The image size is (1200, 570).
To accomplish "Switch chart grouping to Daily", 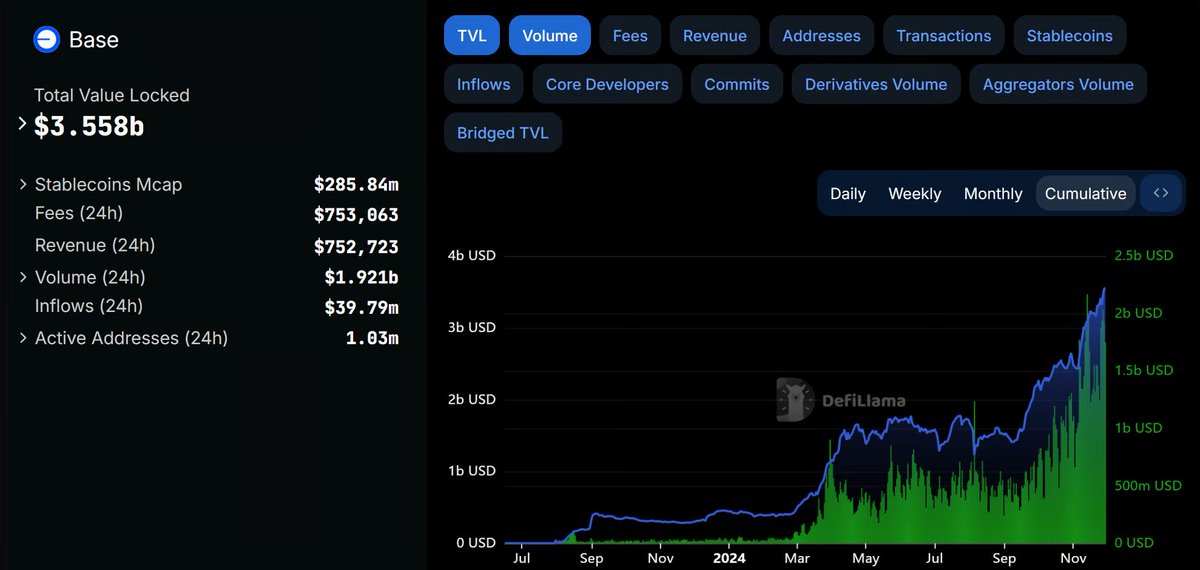I will [x=848, y=193].
